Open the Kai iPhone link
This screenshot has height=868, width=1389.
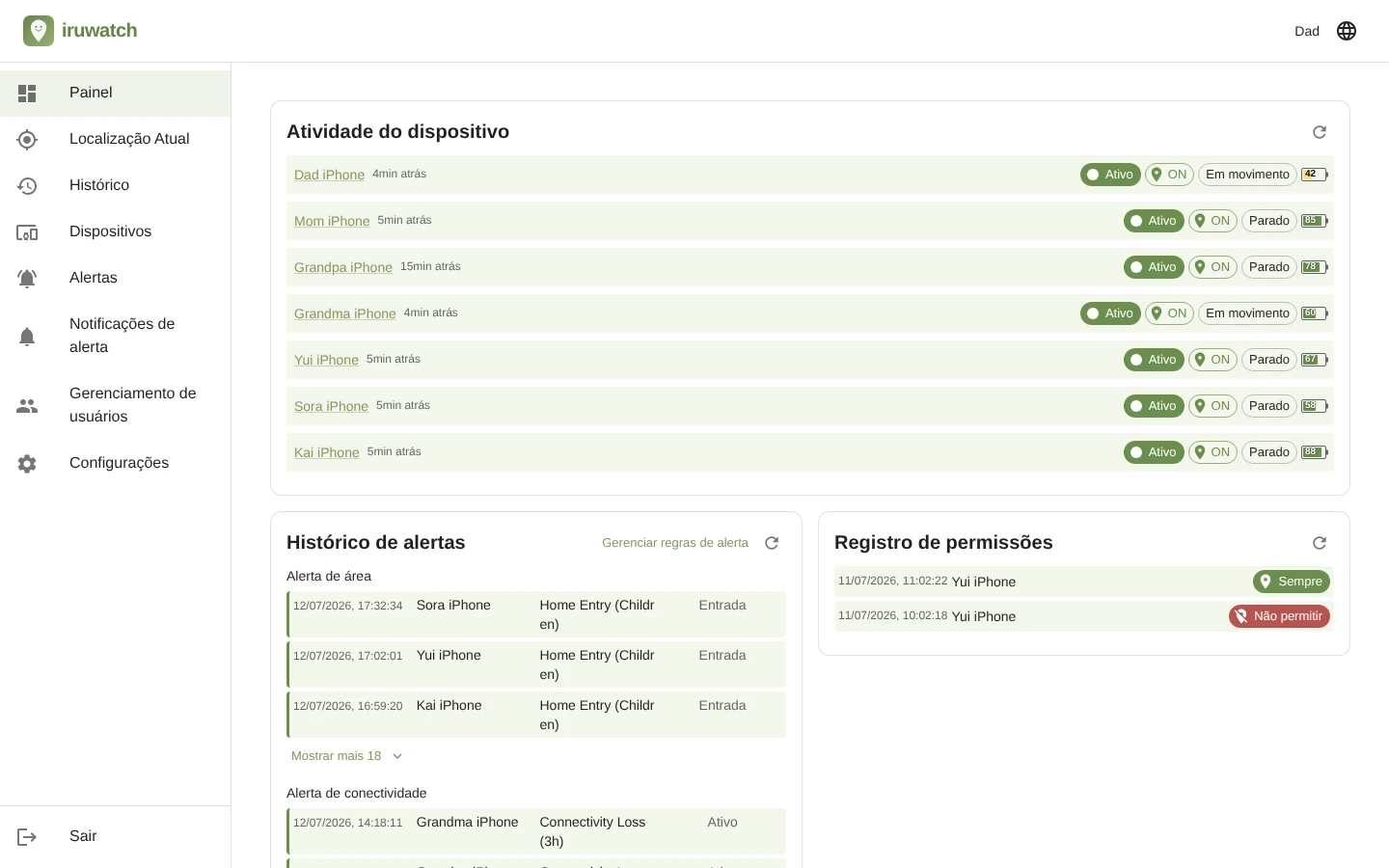(327, 452)
